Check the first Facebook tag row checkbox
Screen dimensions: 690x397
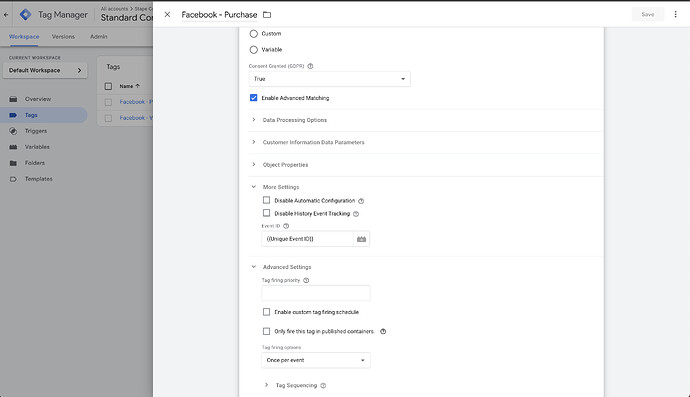pyautogui.click(x=108, y=102)
